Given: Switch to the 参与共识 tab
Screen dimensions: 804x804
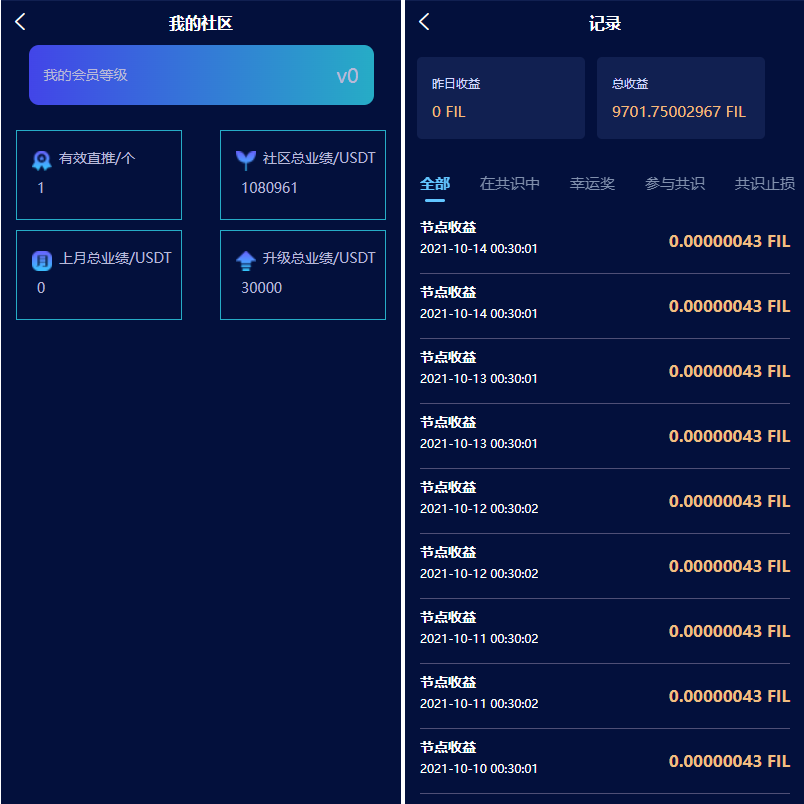Looking at the screenshot, I should coord(675,184).
